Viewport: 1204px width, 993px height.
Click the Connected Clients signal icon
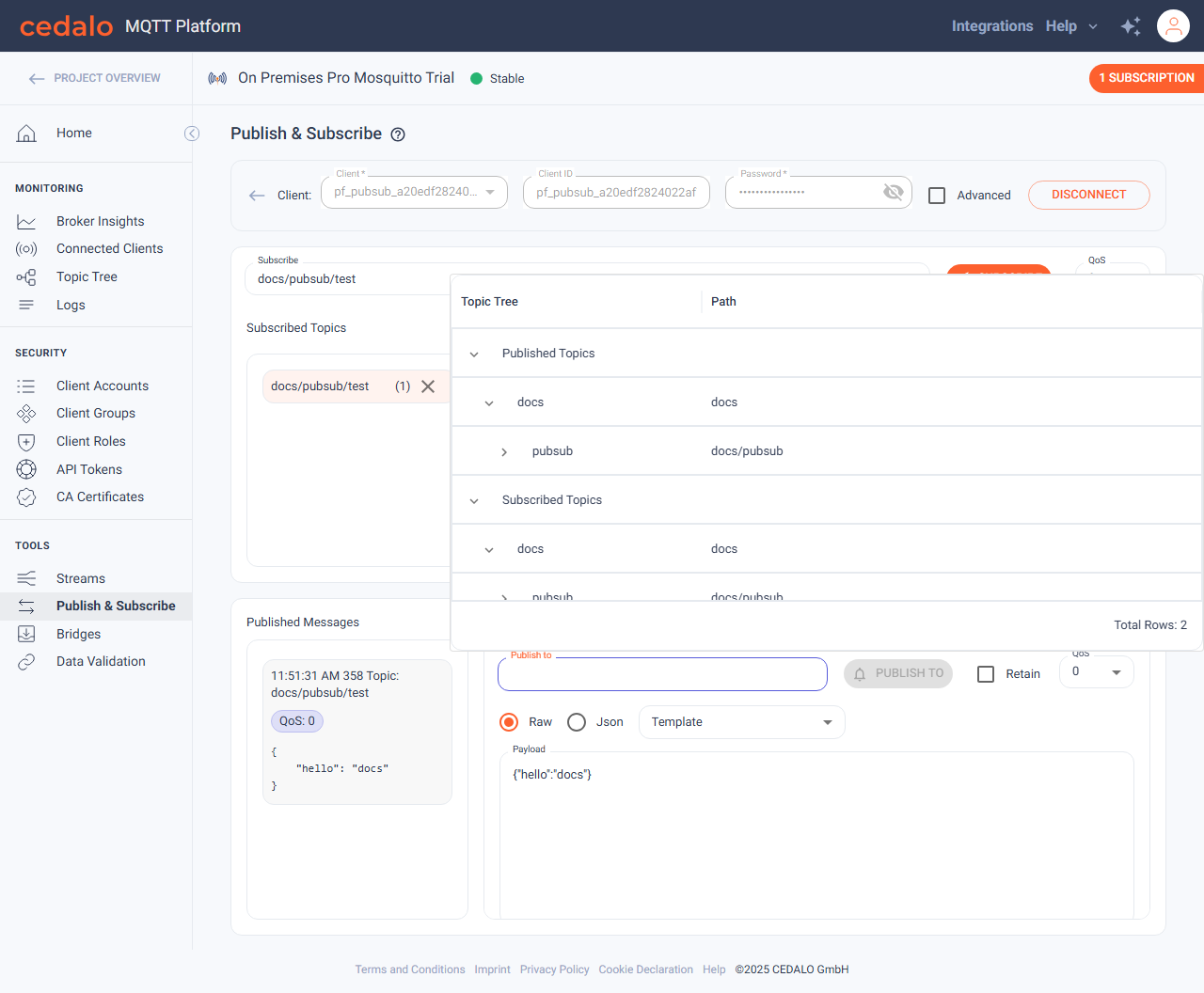26,249
